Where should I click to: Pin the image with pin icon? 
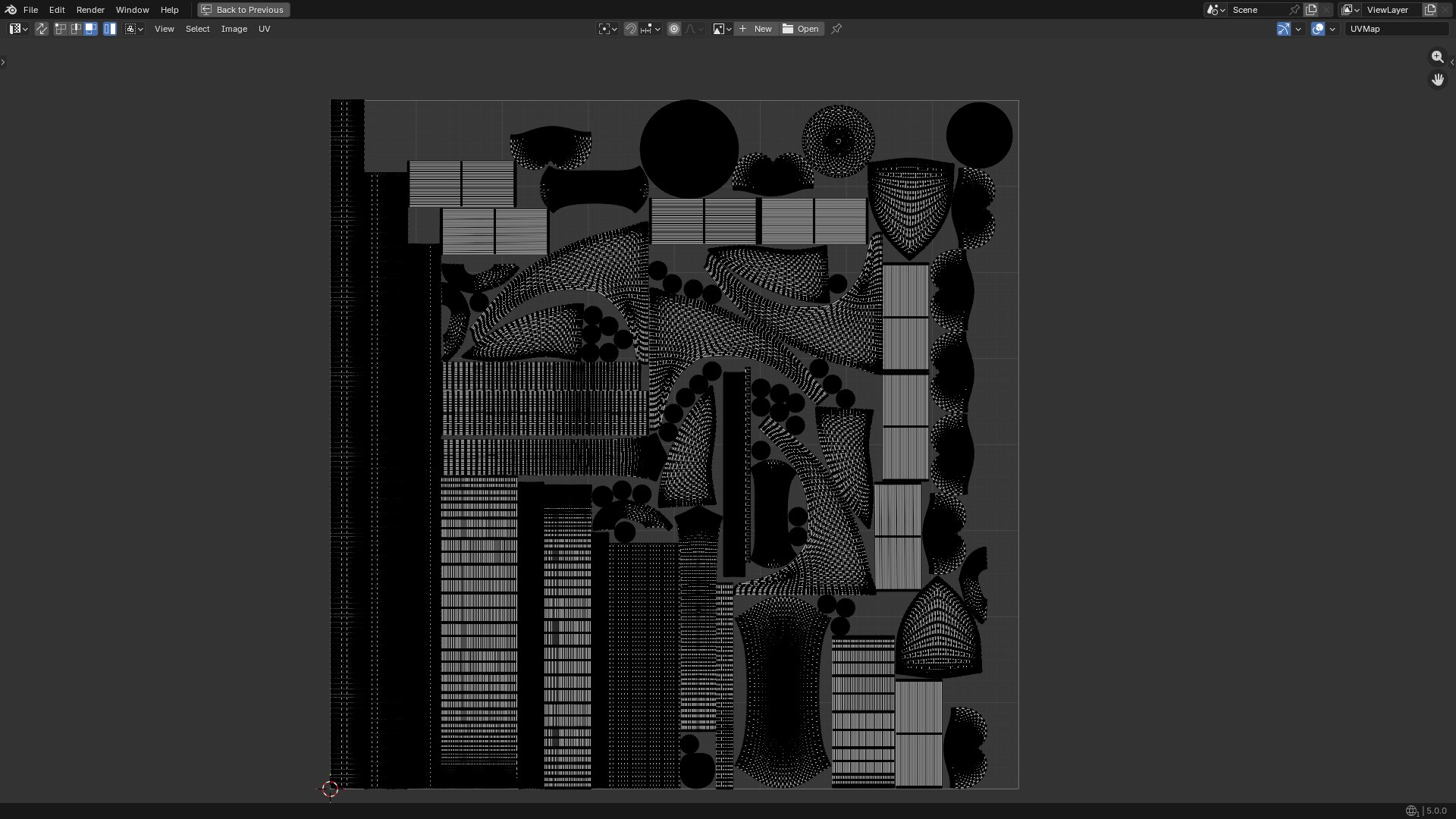coord(836,29)
